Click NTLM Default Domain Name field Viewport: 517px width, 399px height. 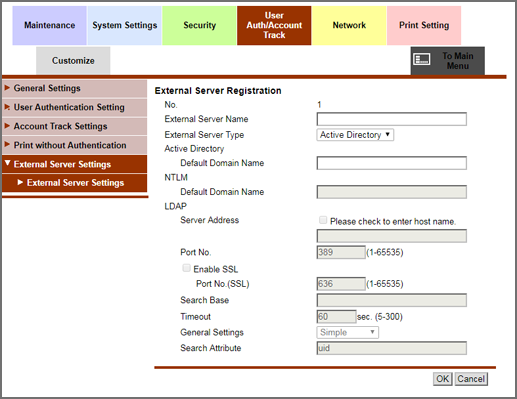pyautogui.click(x=392, y=192)
